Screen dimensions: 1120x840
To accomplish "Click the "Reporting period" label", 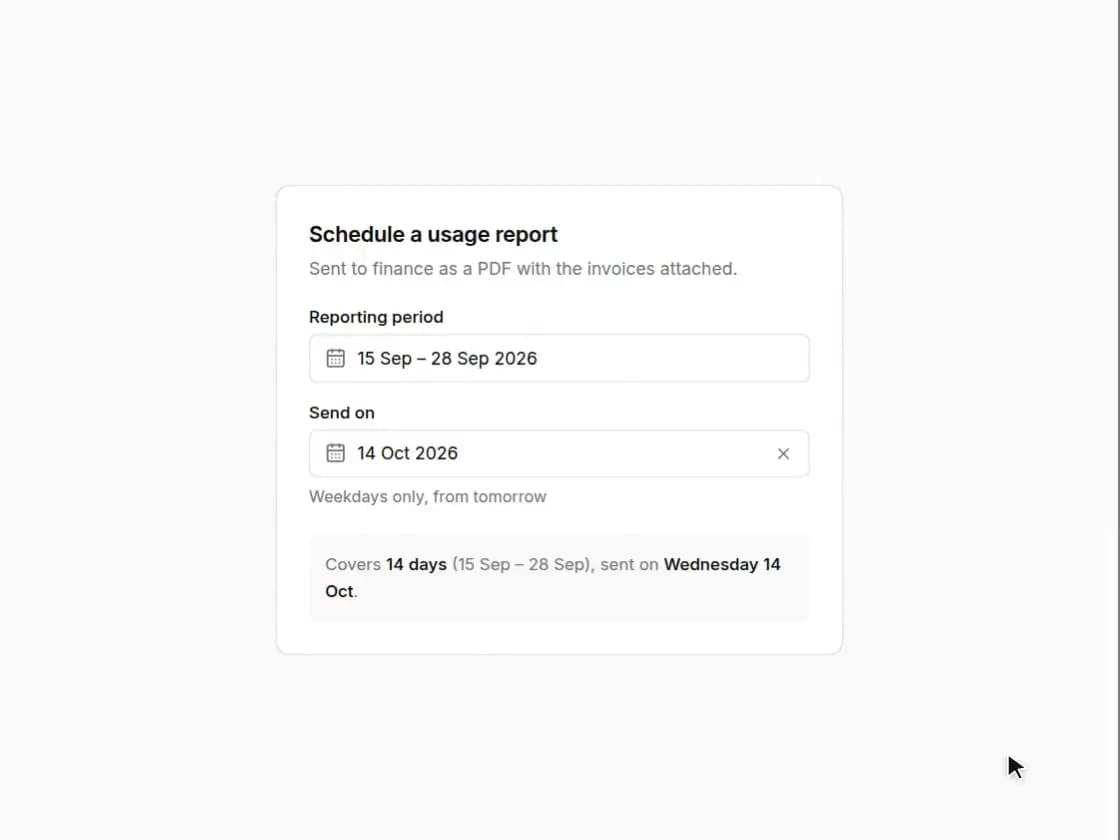I will (376, 317).
